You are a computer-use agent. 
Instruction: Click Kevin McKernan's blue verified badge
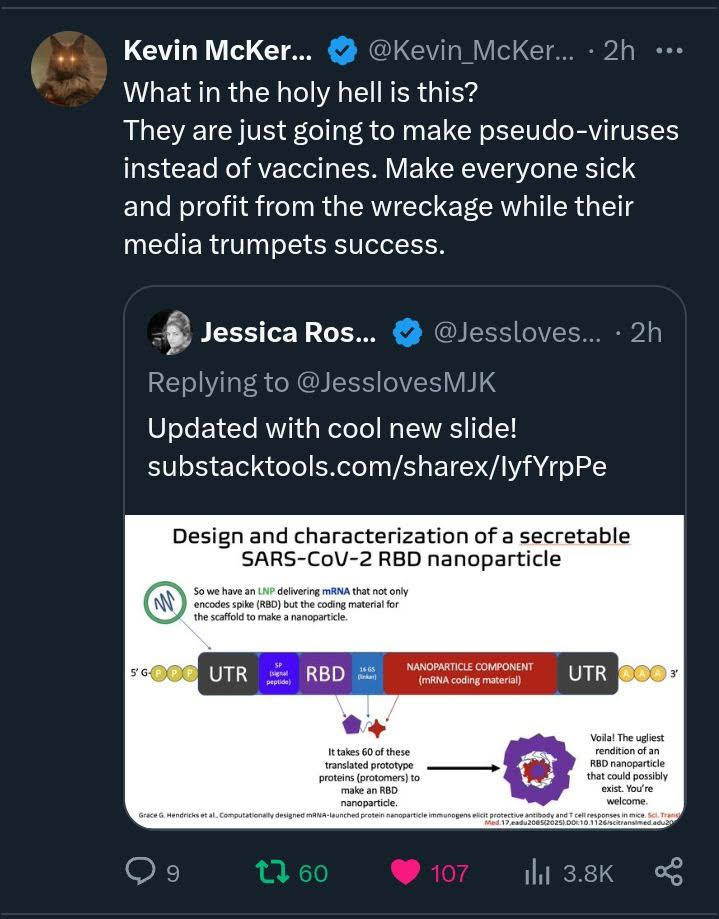click(343, 51)
